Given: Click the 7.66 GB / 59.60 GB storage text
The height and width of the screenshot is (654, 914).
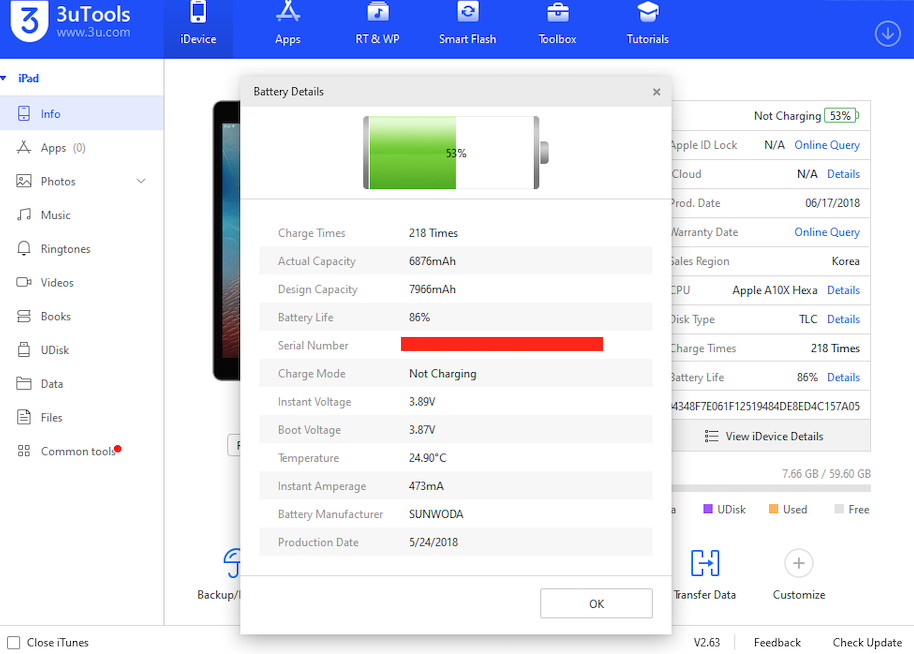Looking at the screenshot, I should tap(826, 473).
